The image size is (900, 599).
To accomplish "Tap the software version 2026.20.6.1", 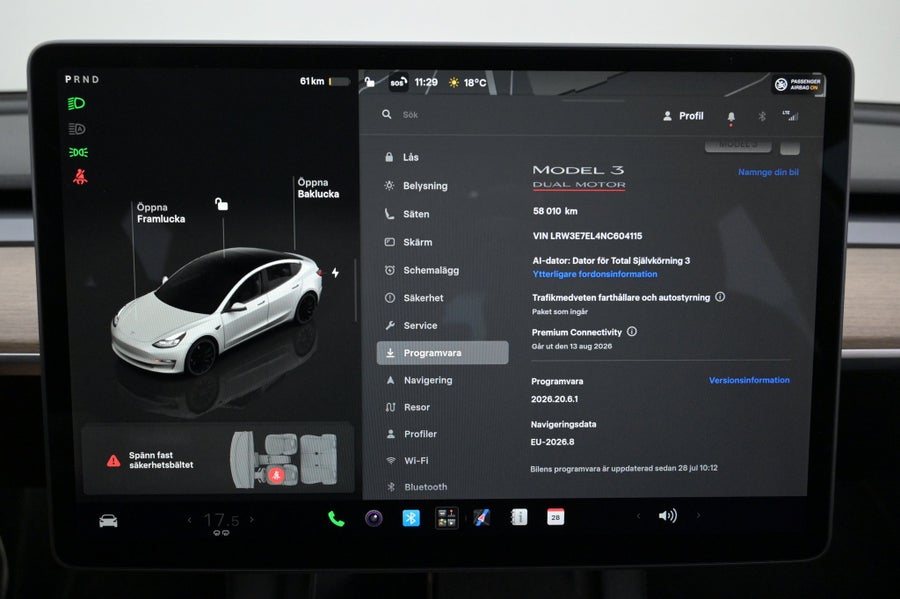I will tap(554, 399).
